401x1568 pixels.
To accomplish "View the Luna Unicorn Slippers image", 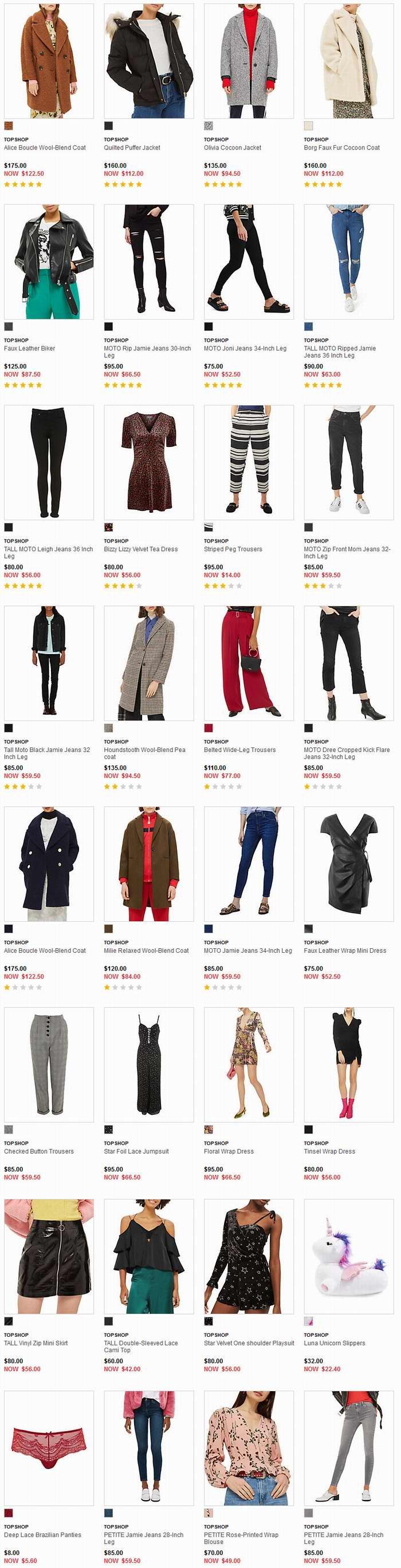I will click(x=349, y=1256).
